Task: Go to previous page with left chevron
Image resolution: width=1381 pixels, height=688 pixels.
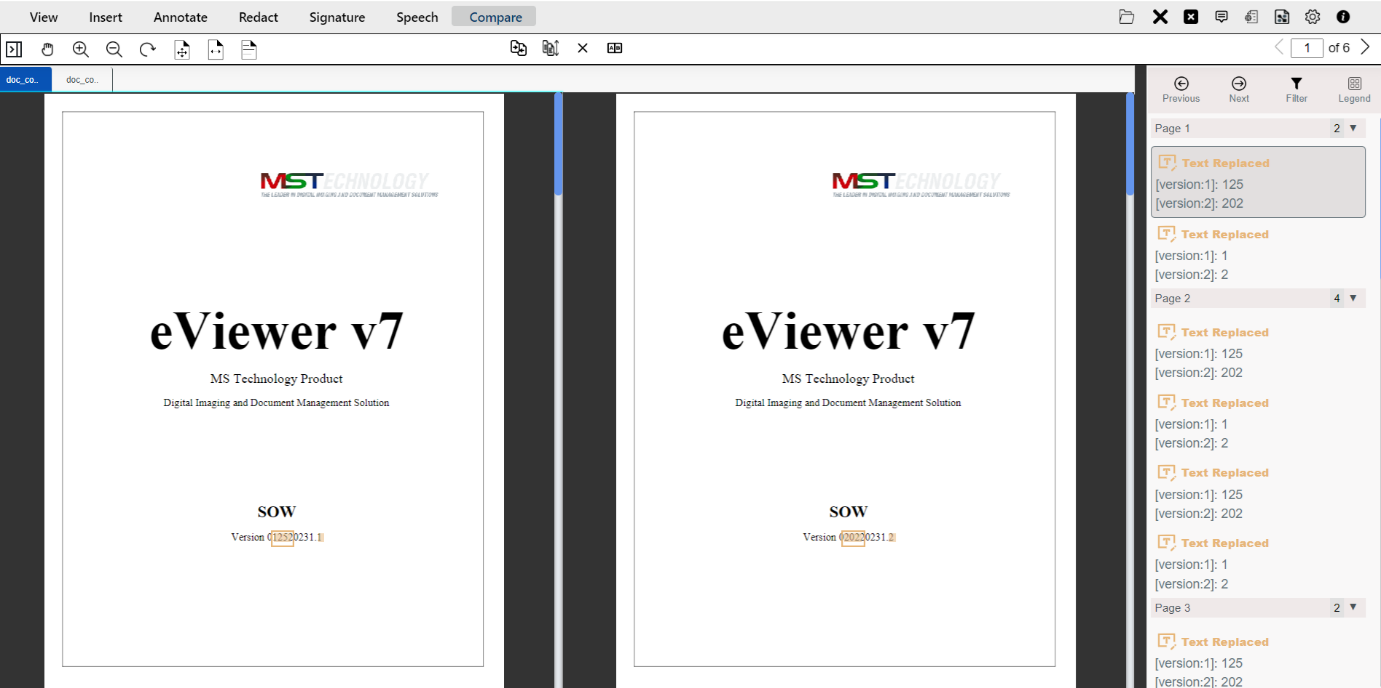Action: coord(1279,47)
